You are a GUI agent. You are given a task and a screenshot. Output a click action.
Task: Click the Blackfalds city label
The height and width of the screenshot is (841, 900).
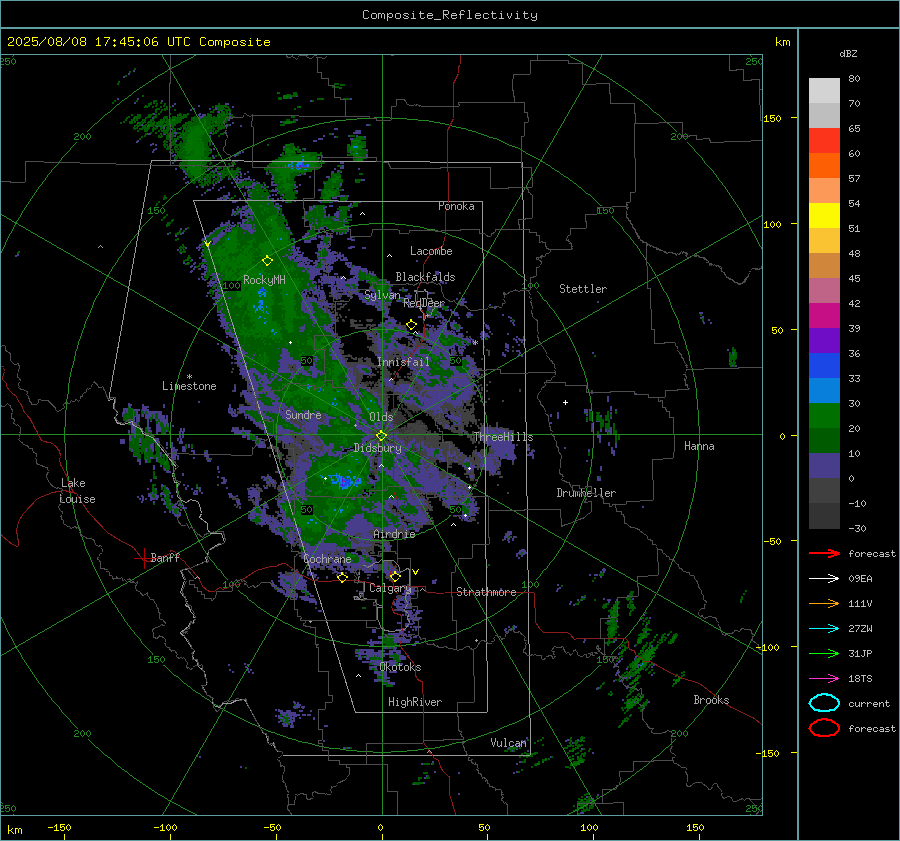[x=425, y=277]
